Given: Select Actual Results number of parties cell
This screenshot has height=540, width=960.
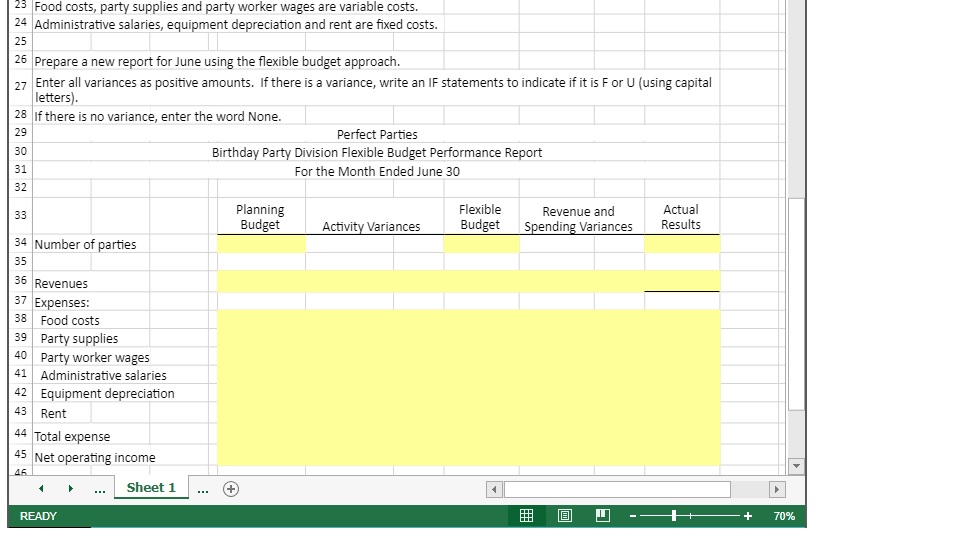Looking at the screenshot, I should (x=682, y=244).
